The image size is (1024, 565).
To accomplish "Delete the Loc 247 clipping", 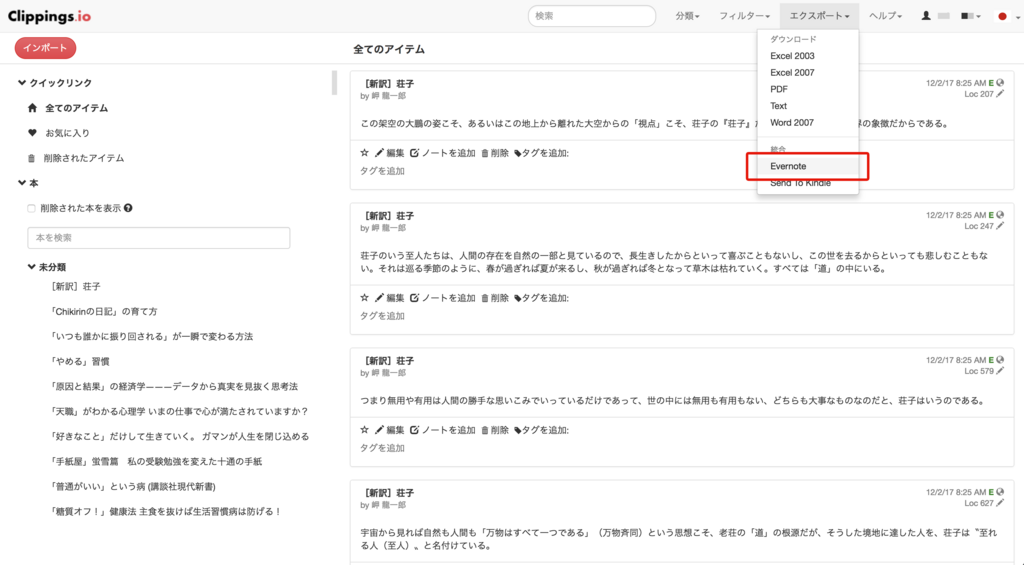I will coord(495,298).
